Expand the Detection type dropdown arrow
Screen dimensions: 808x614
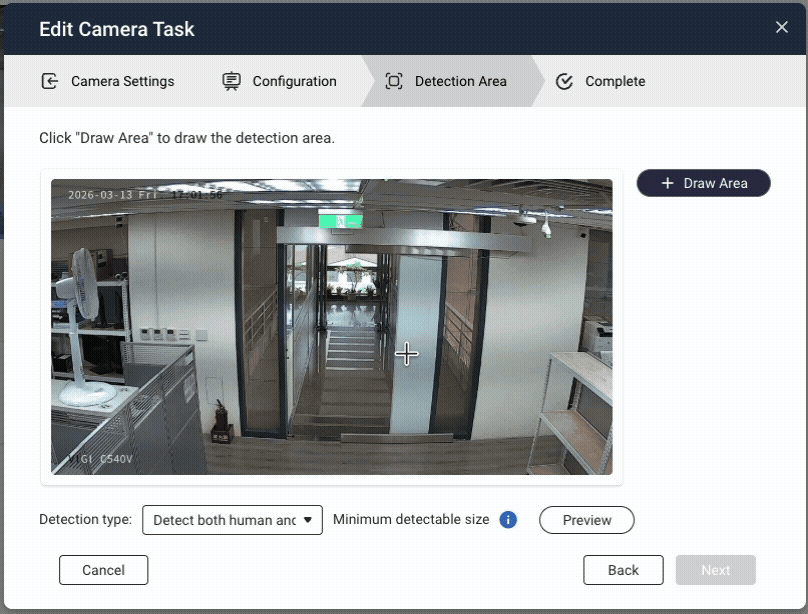pos(308,520)
